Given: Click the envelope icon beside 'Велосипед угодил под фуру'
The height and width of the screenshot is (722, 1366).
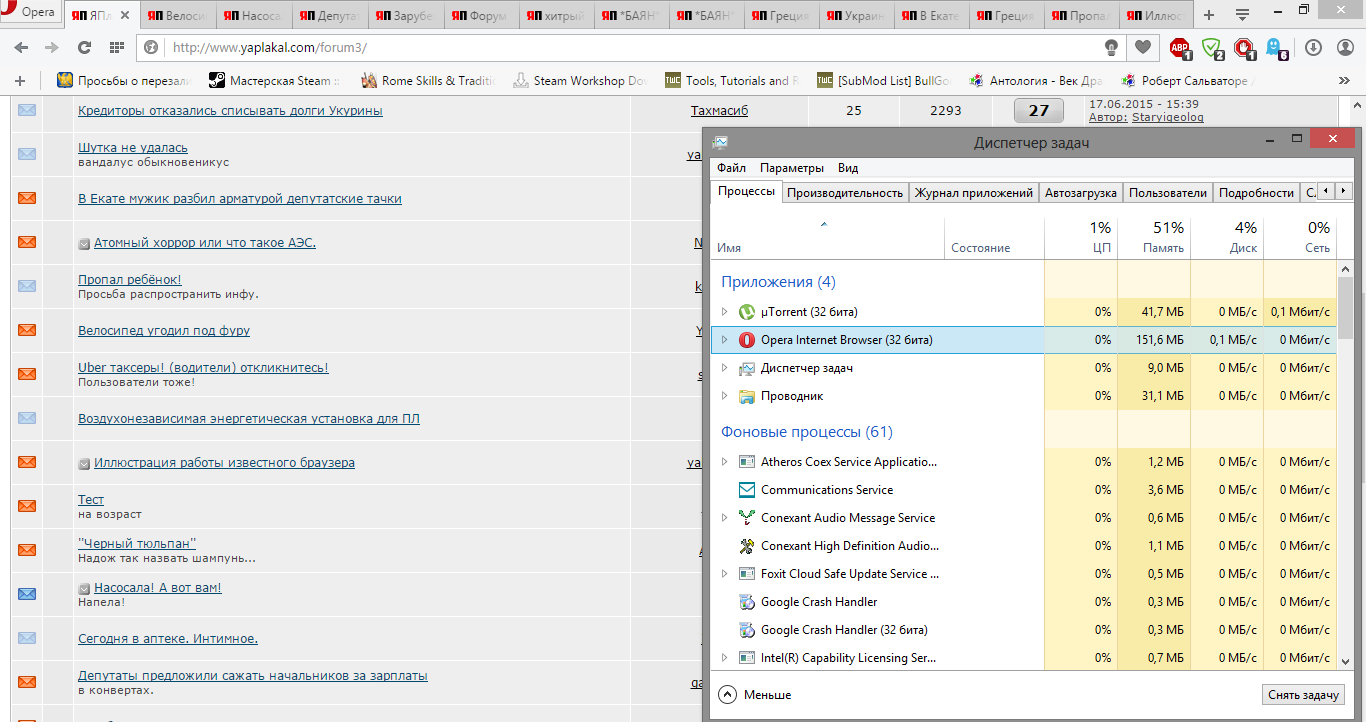Looking at the screenshot, I should pos(27,330).
